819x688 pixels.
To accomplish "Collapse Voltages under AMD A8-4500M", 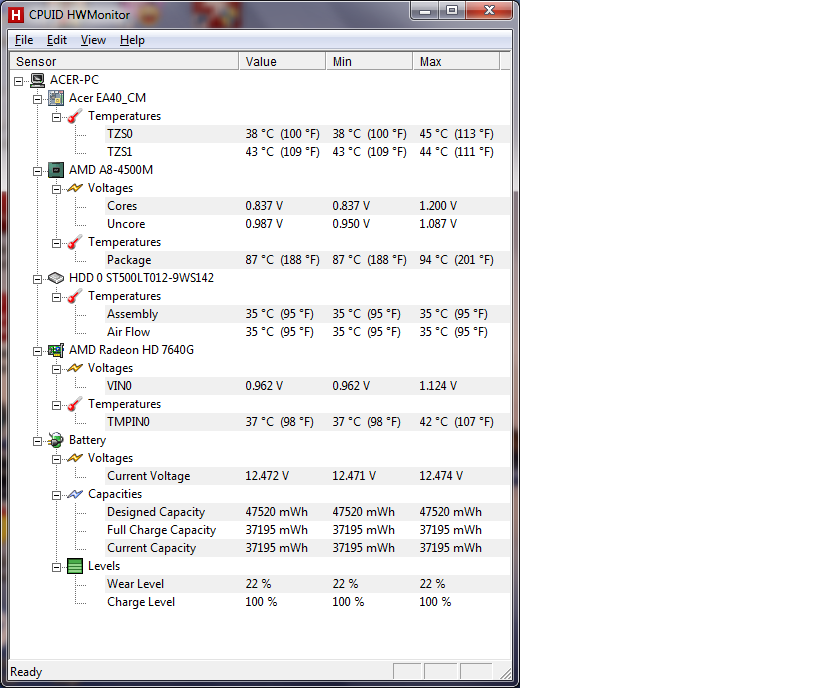I will pos(56,189).
